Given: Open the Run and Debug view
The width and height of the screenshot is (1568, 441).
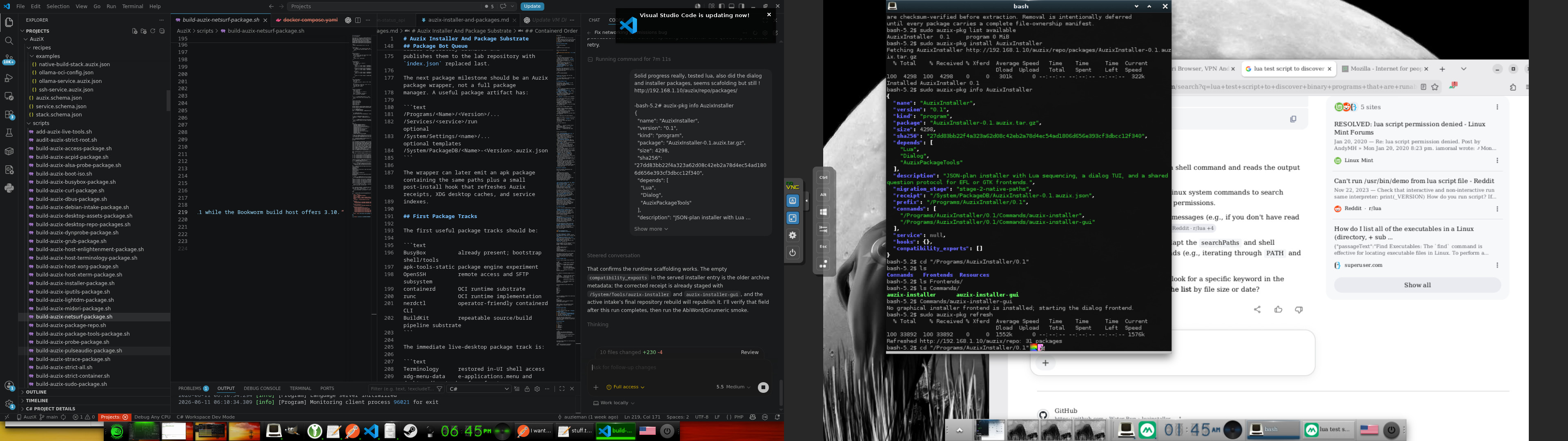Looking at the screenshot, I should pos(9,78).
